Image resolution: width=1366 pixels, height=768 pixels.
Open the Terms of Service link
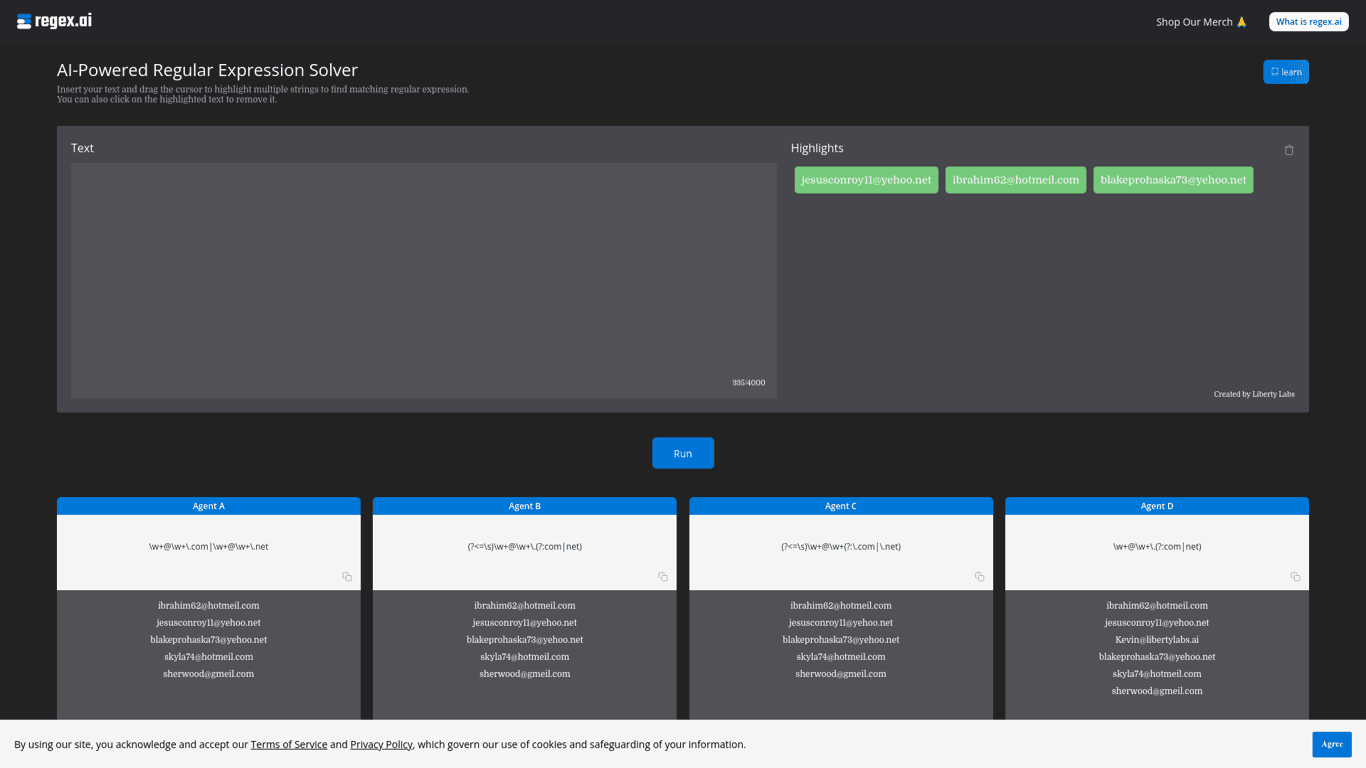(289, 744)
